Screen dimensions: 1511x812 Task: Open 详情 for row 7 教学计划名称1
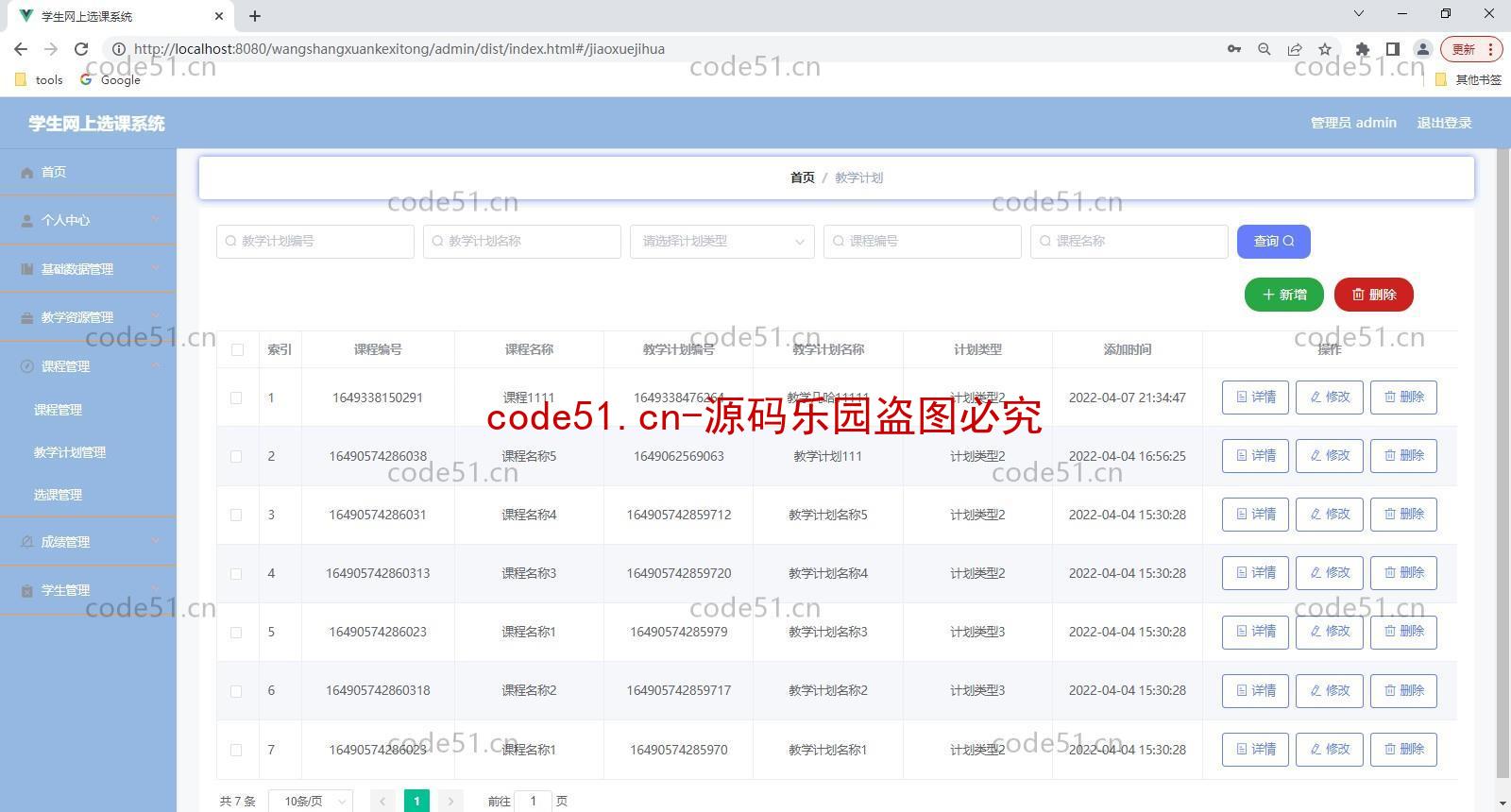(x=1255, y=750)
